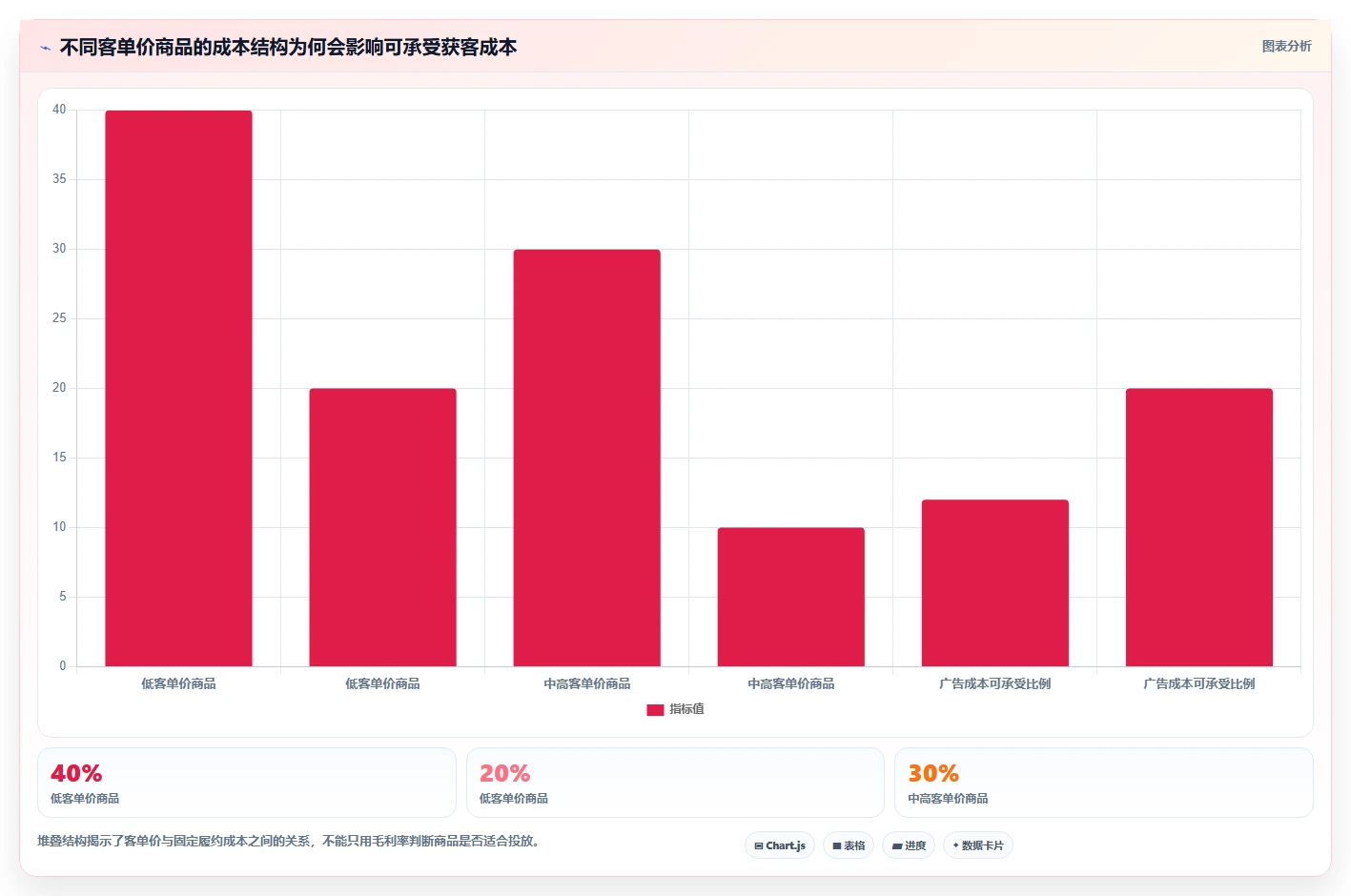Image resolution: width=1351 pixels, height=896 pixels.
Task: Click the red 指标值 legend swatch
Action: (655, 709)
